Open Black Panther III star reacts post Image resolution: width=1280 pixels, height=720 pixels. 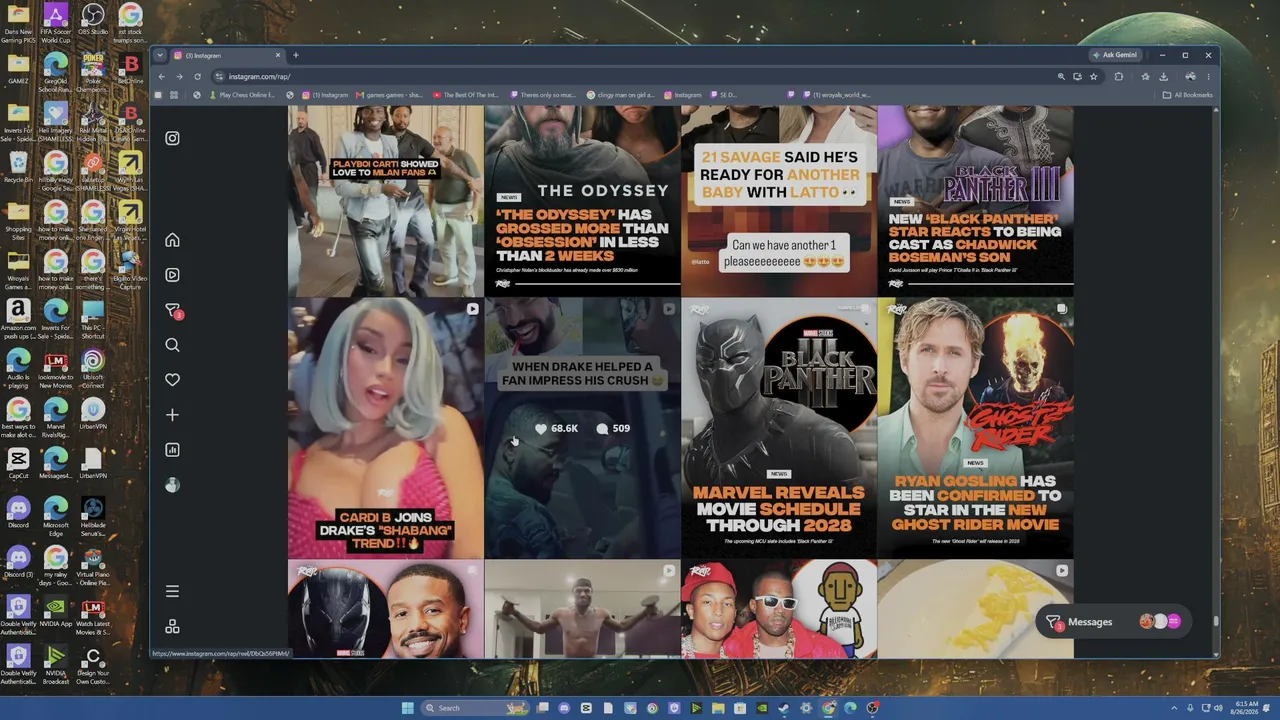click(975, 201)
